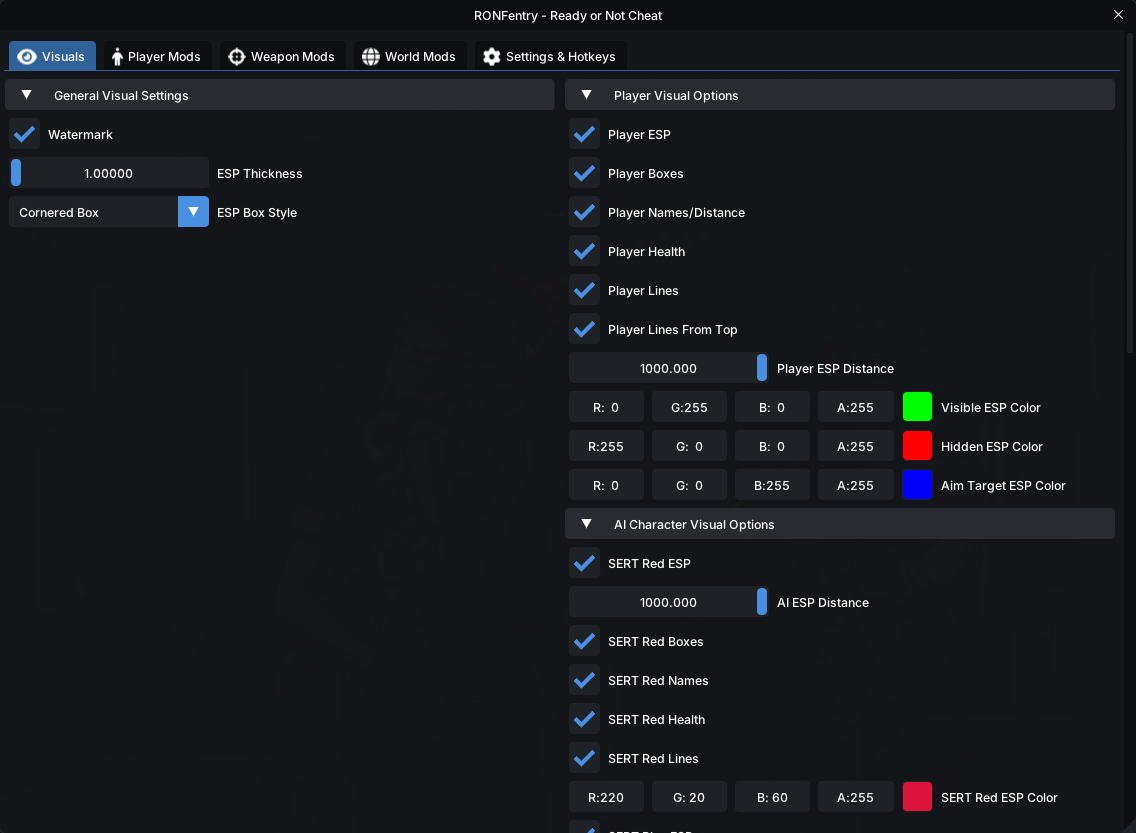Select the A:255 field of SERT Red ESP Color
1136x833 pixels.
point(856,797)
